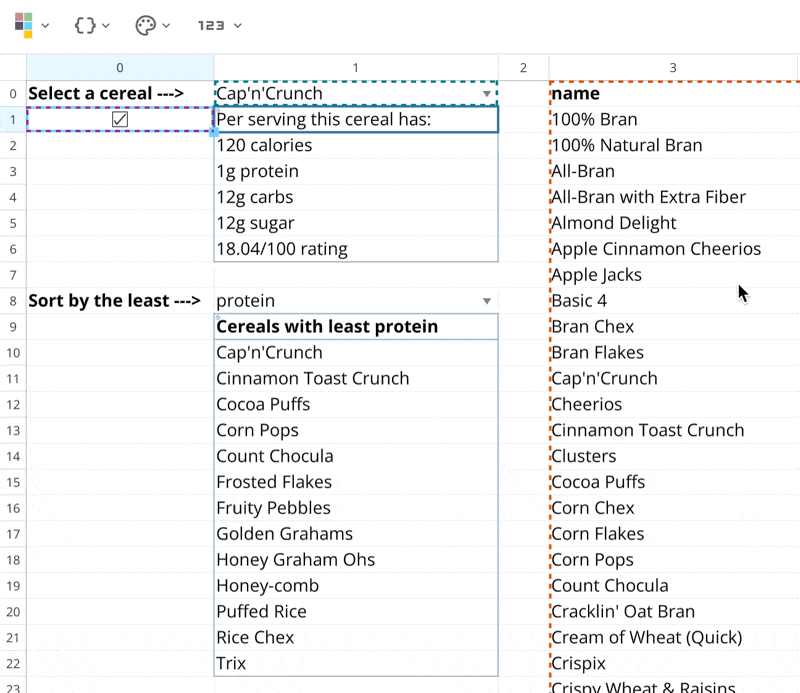Toggle the checkbox in row 1

tap(120, 120)
